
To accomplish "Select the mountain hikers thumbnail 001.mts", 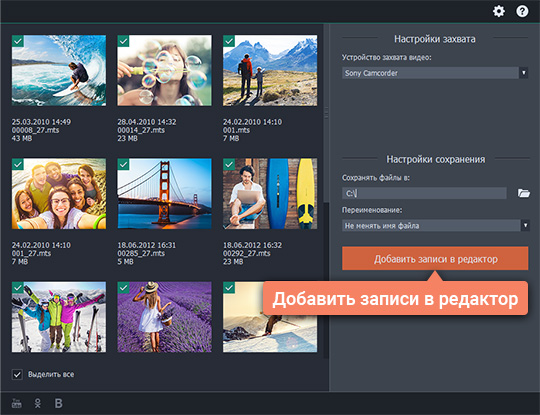I will click(270, 71).
